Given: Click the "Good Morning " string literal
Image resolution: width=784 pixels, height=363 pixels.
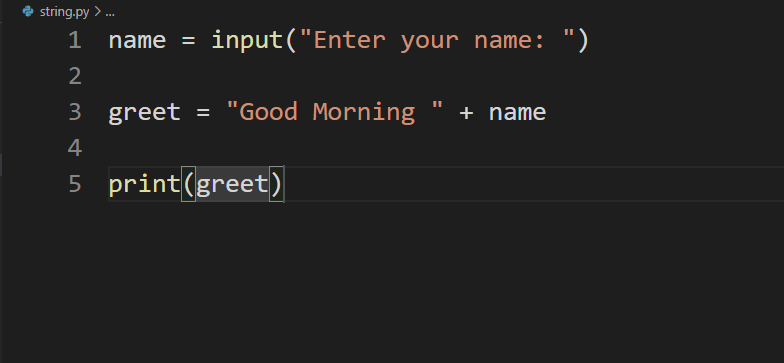Looking at the screenshot, I should 334,112.
